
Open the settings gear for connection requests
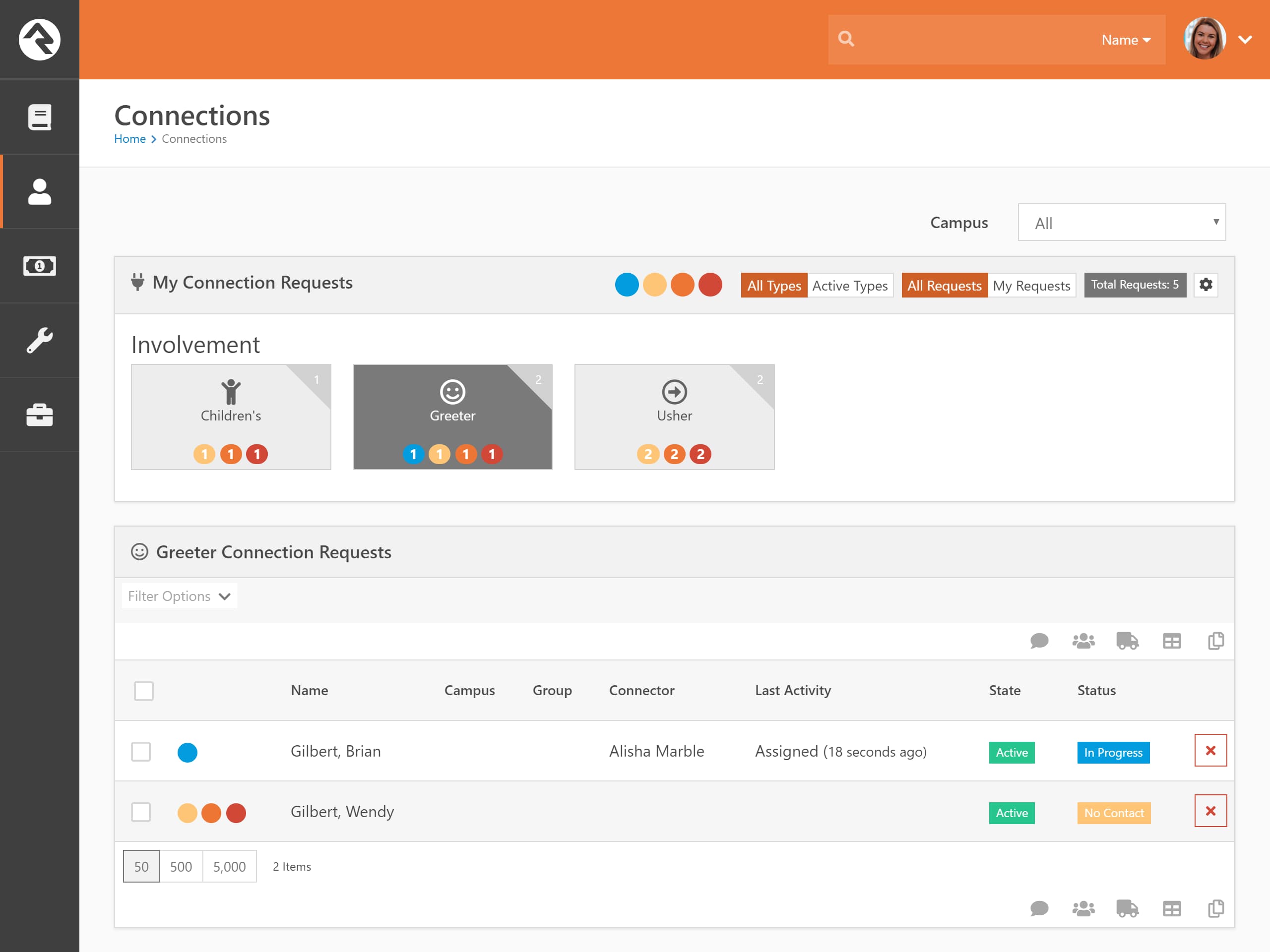pos(1205,285)
